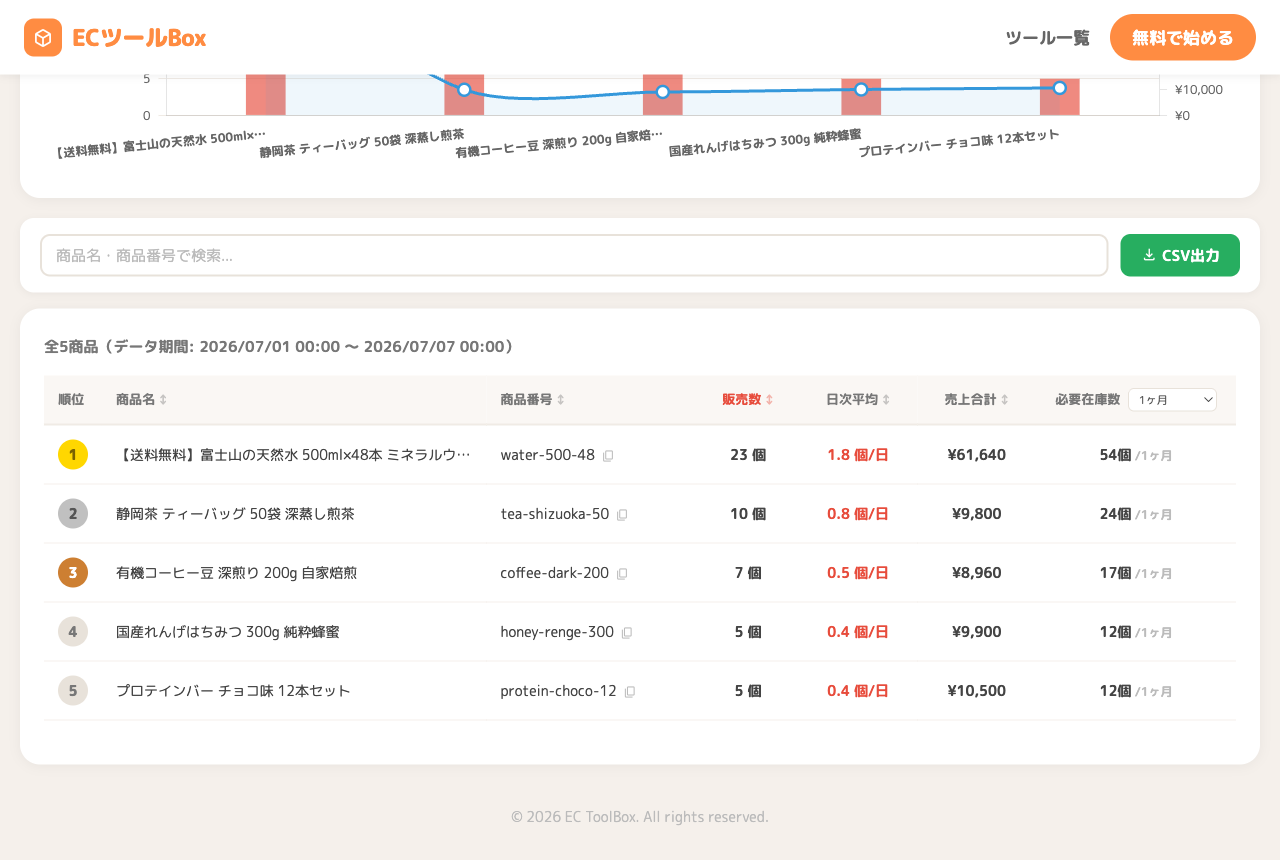Sort table by 日次平均 column
1280x860 pixels.
click(858, 400)
